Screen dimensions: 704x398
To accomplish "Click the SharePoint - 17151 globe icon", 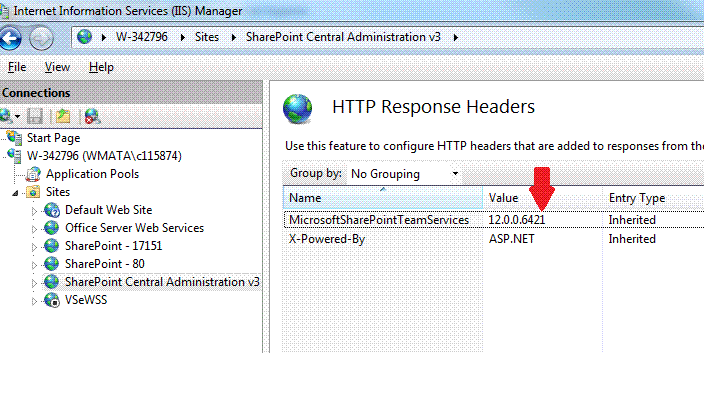I will coord(52,246).
